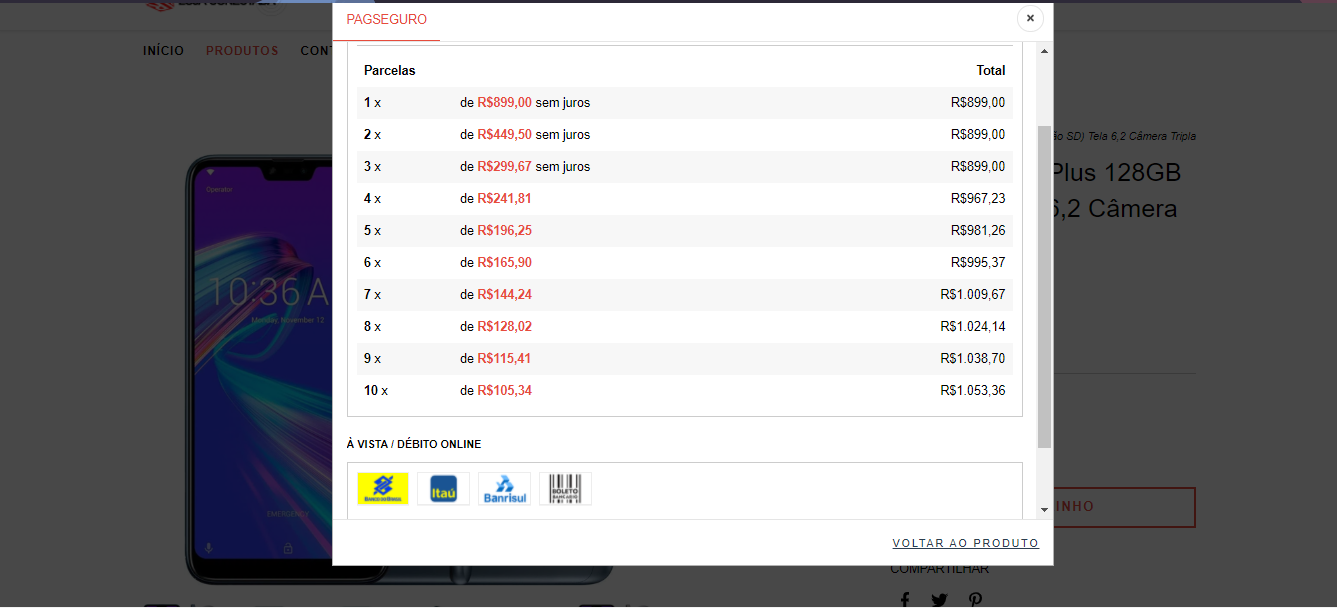Click the À VISTA / DÉBITO ONLINE heading
Viewport: 1337px width, 608px height.
pyautogui.click(x=414, y=445)
